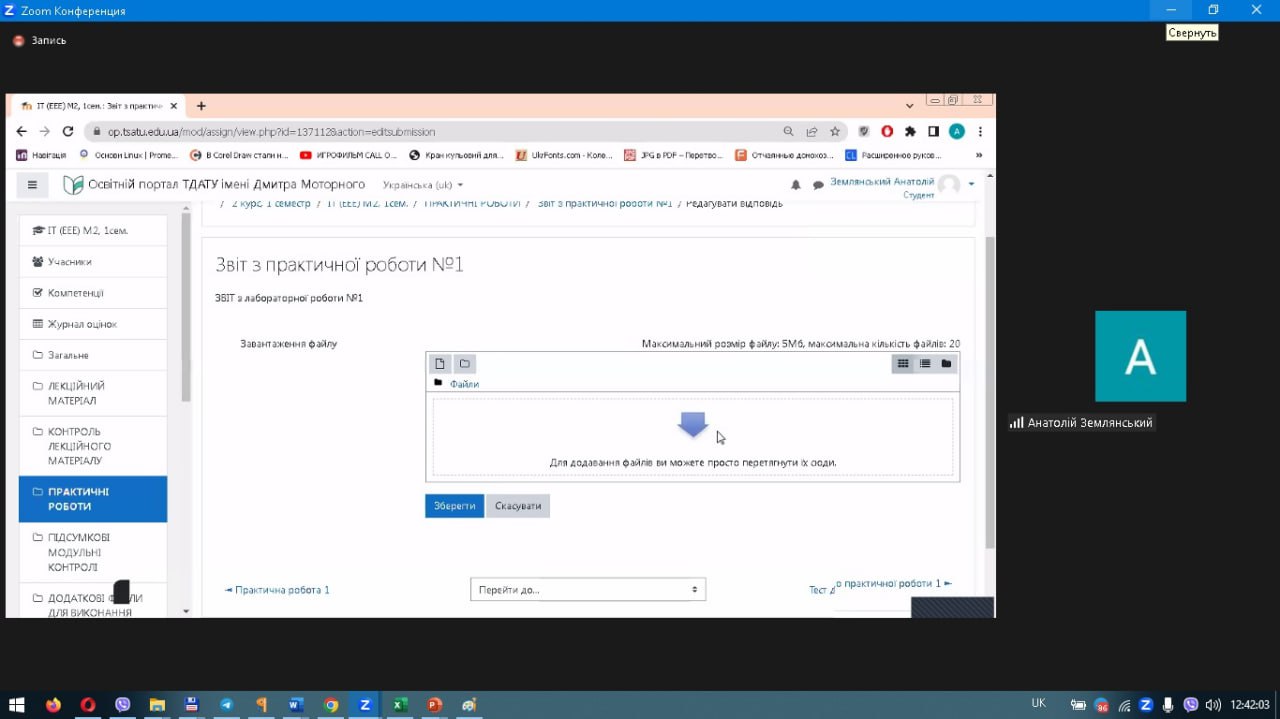Click the browser address bar URL

tap(271, 132)
